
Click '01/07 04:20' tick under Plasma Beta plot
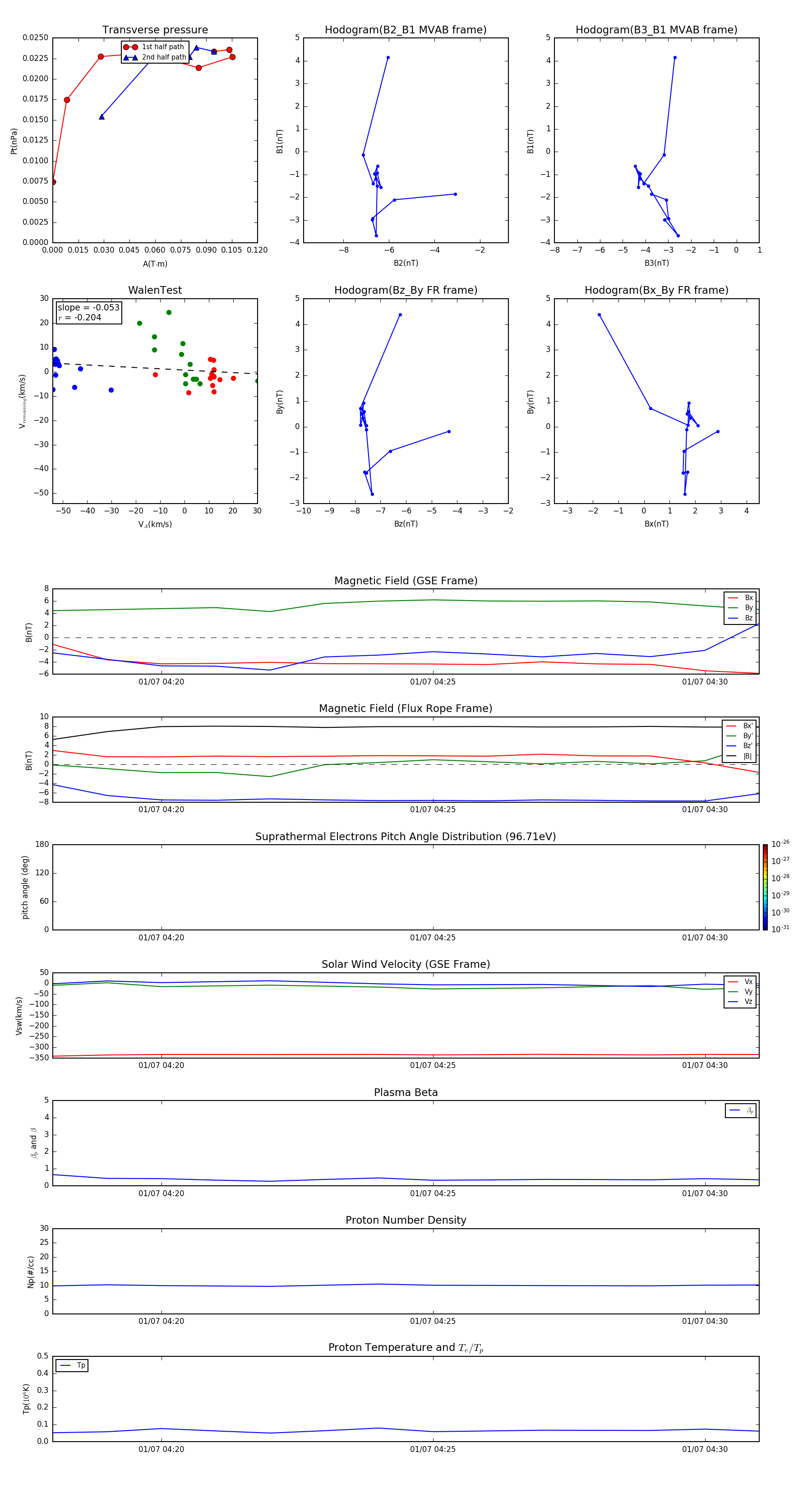pyautogui.click(x=161, y=1193)
